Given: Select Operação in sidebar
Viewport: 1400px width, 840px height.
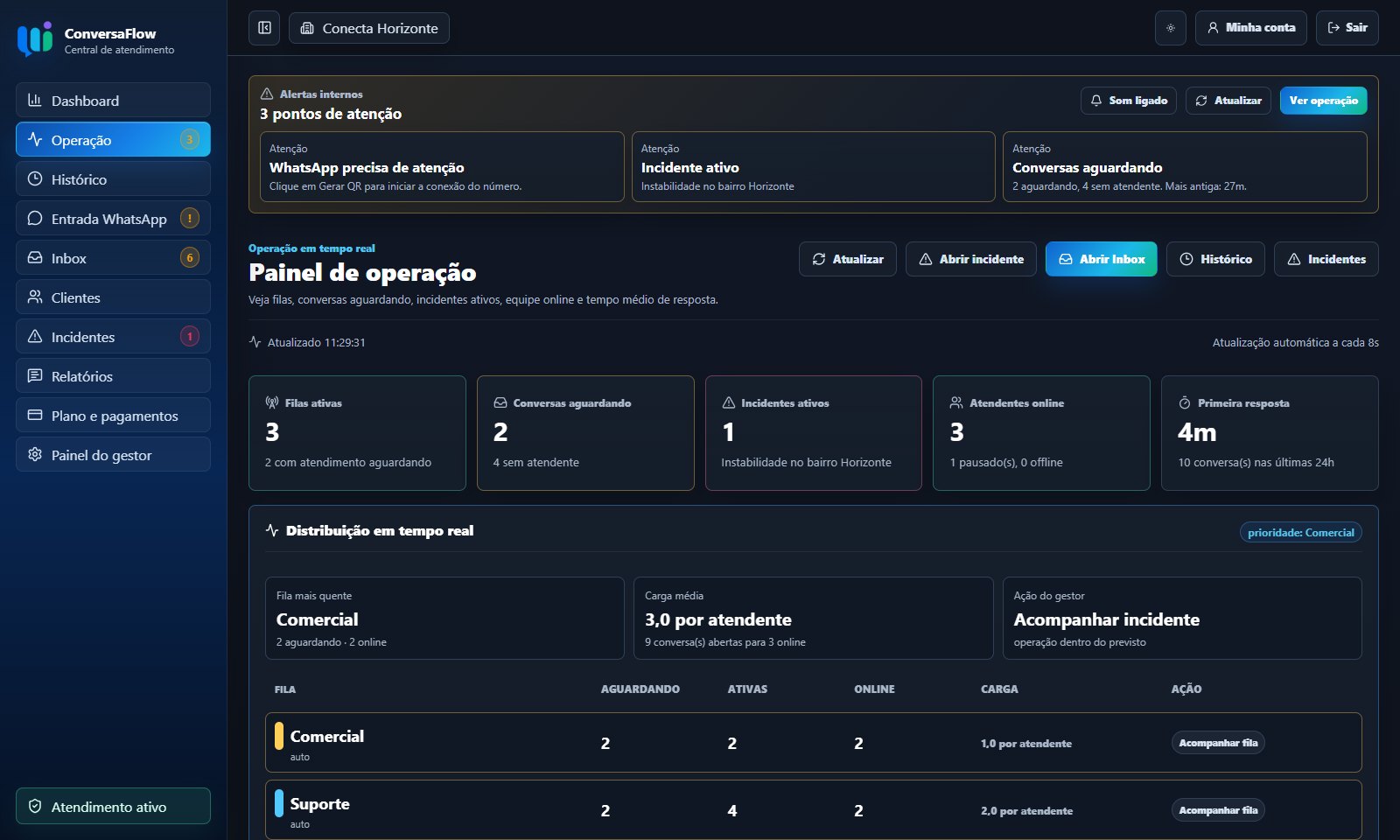Looking at the screenshot, I should click(x=113, y=140).
